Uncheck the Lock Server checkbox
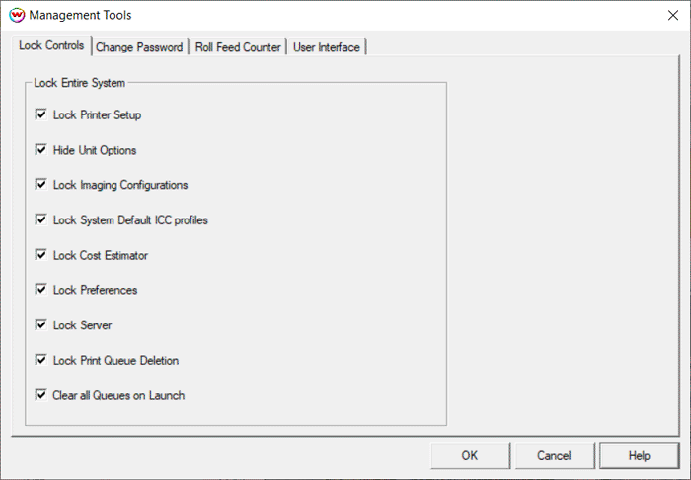 (x=41, y=325)
